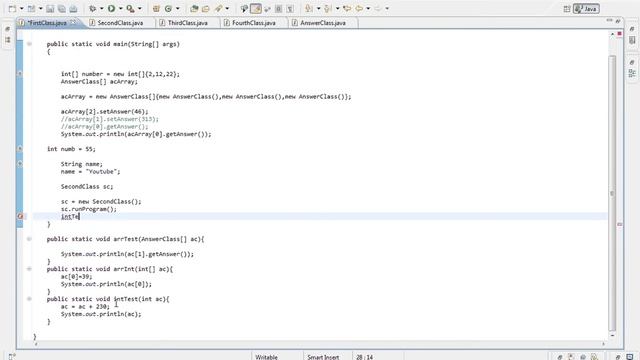Viewport: 640px width, 360px height.
Task: Click the New Java Class icon
Action: click(x=168, y=9)
